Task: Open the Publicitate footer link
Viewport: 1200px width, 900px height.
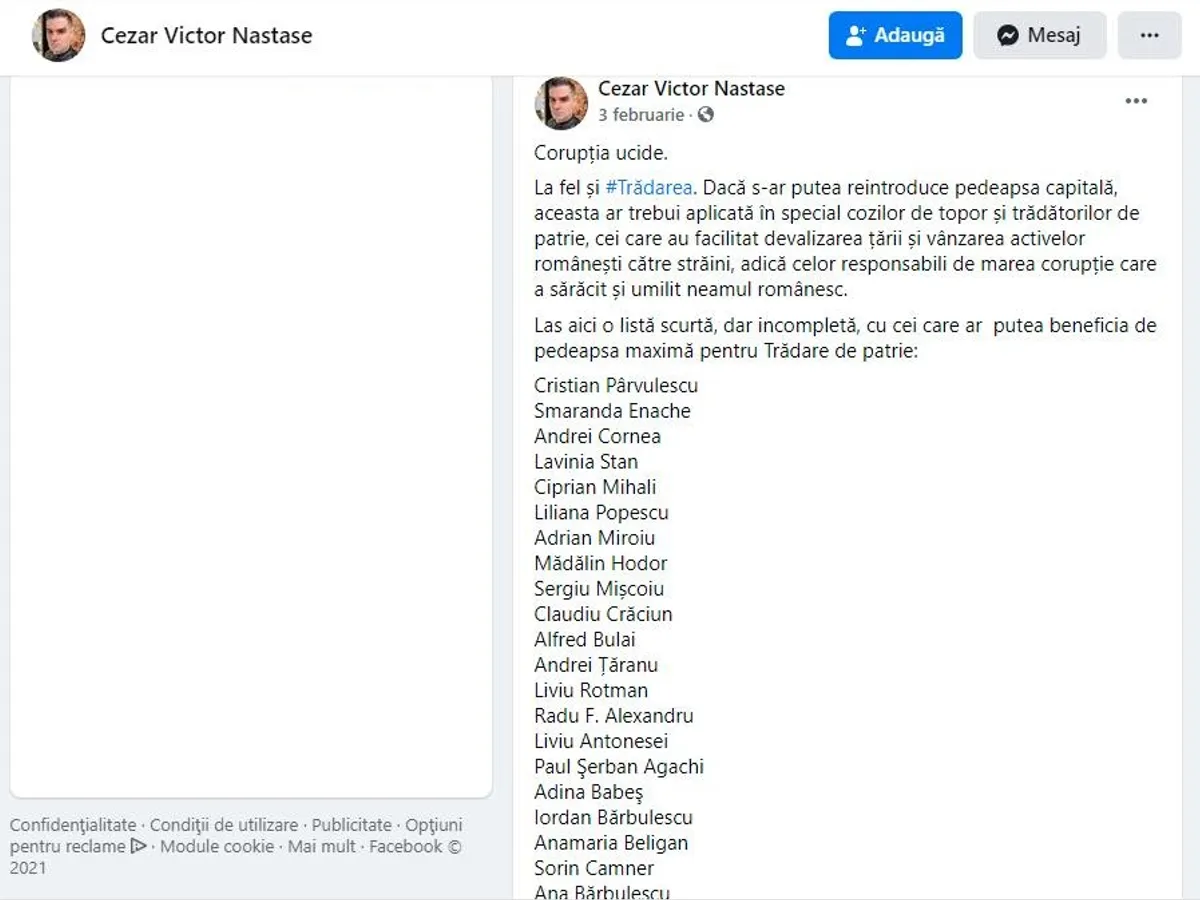Action: click(352, 825)
